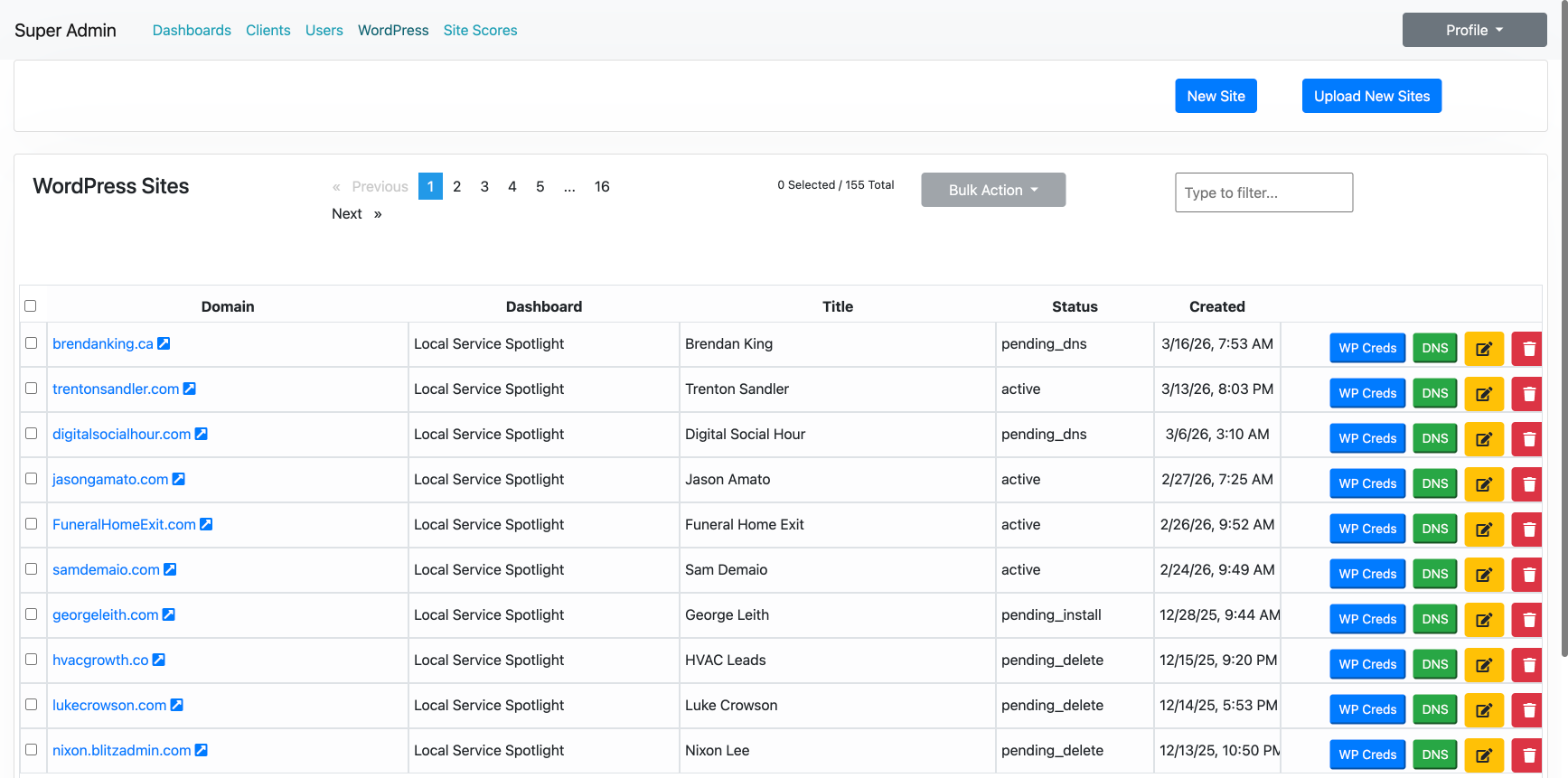
Task: Open external link icon beside brendanking.ca
Action: coord(164,343)
